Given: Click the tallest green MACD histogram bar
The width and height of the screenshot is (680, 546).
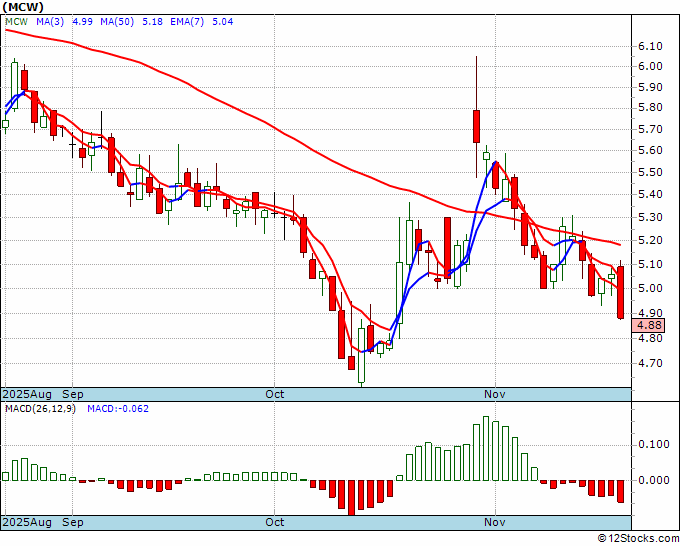Looking at the screenshot, I should (486, 449).
